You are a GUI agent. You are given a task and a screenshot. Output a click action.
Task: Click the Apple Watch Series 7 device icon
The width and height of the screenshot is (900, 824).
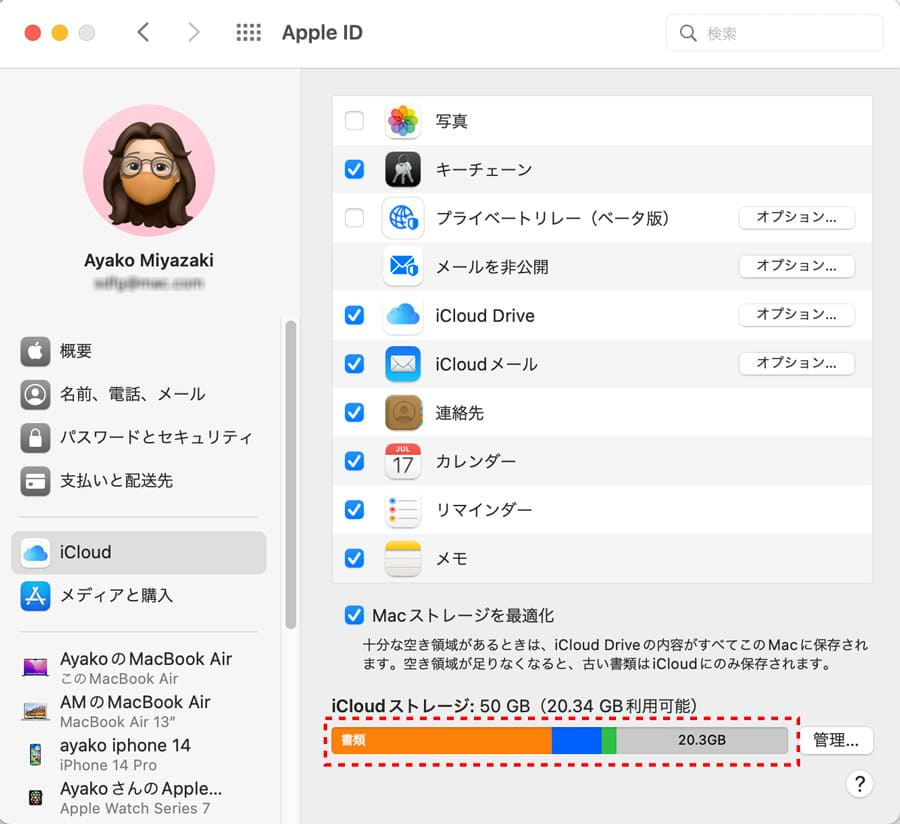[36, 797]
